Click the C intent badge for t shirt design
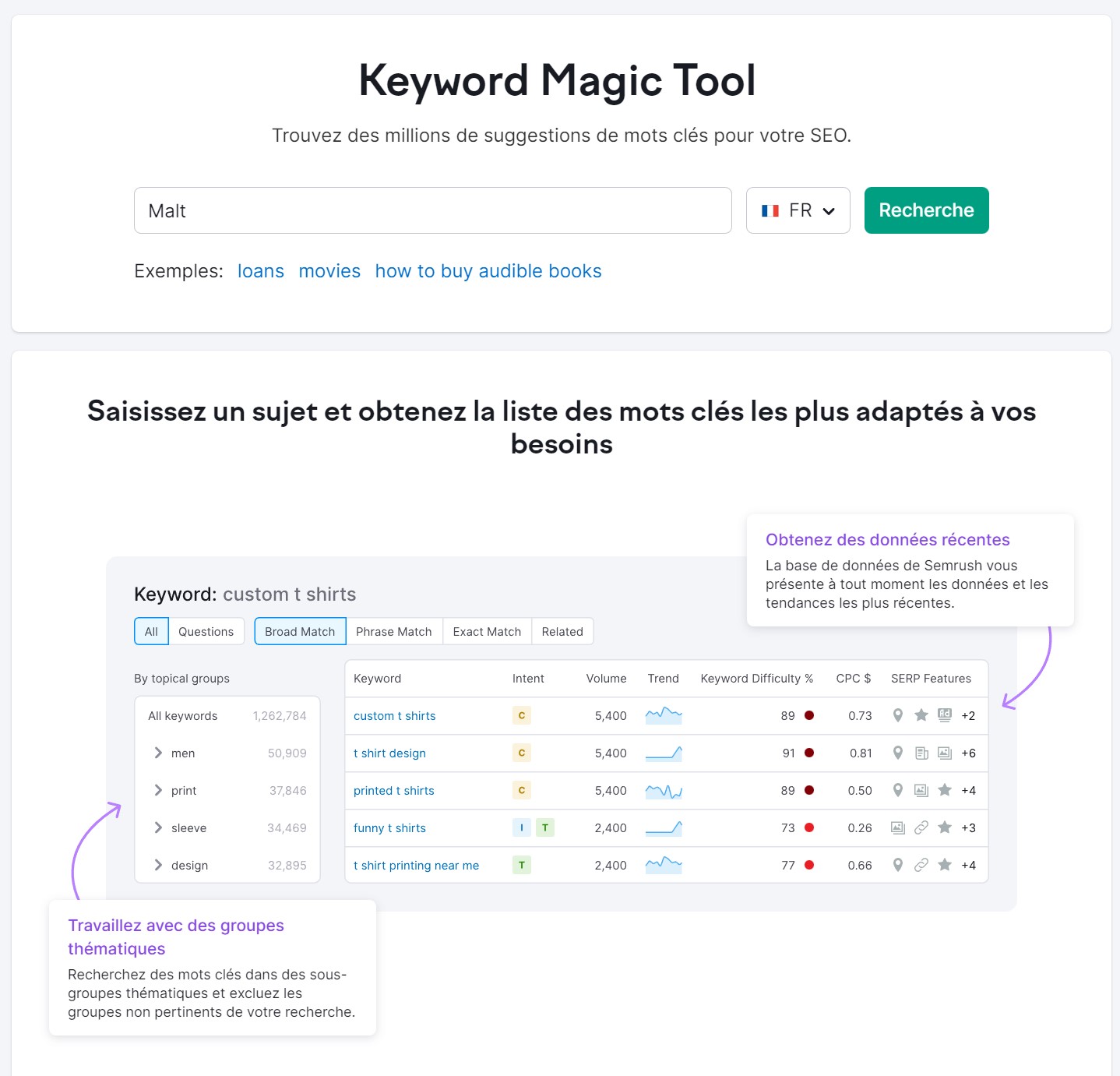 (522, 753)
